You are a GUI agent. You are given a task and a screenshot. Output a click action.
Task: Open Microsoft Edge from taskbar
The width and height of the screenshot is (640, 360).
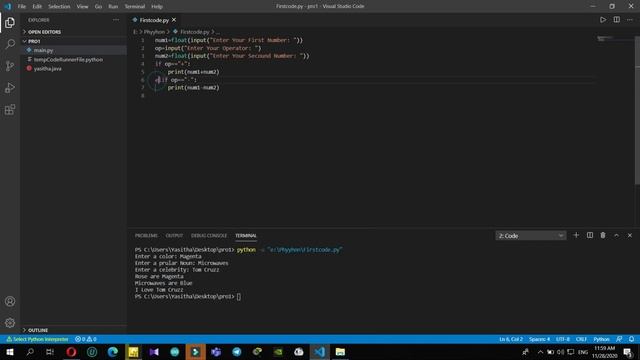pos(113,352)
